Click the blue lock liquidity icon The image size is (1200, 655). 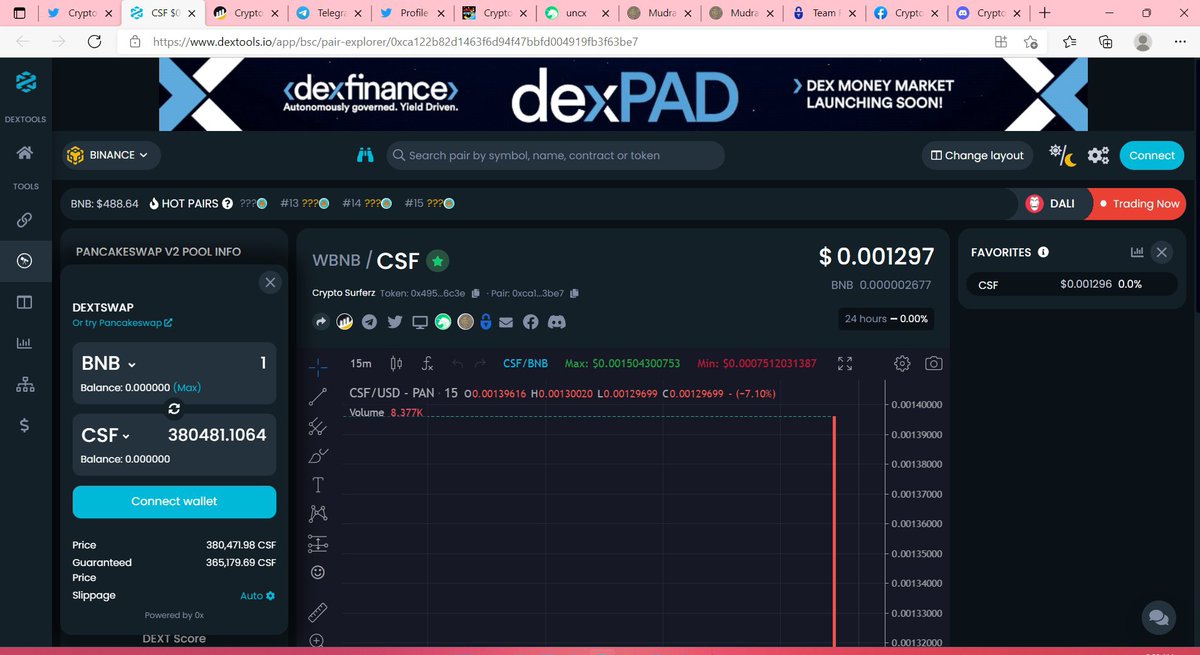[486, 322]
